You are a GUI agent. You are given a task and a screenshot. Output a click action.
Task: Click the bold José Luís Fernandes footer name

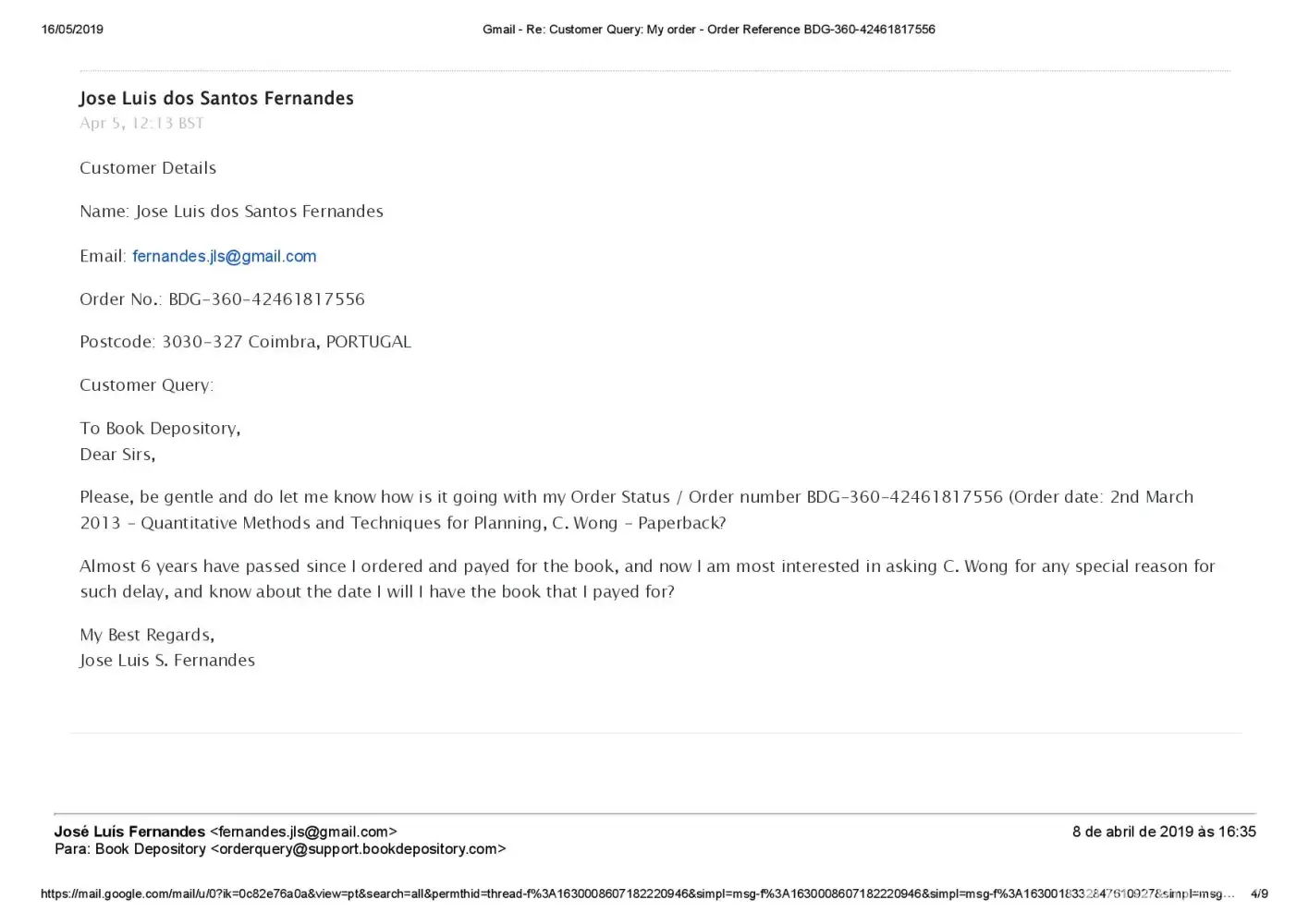pos(129,832)
